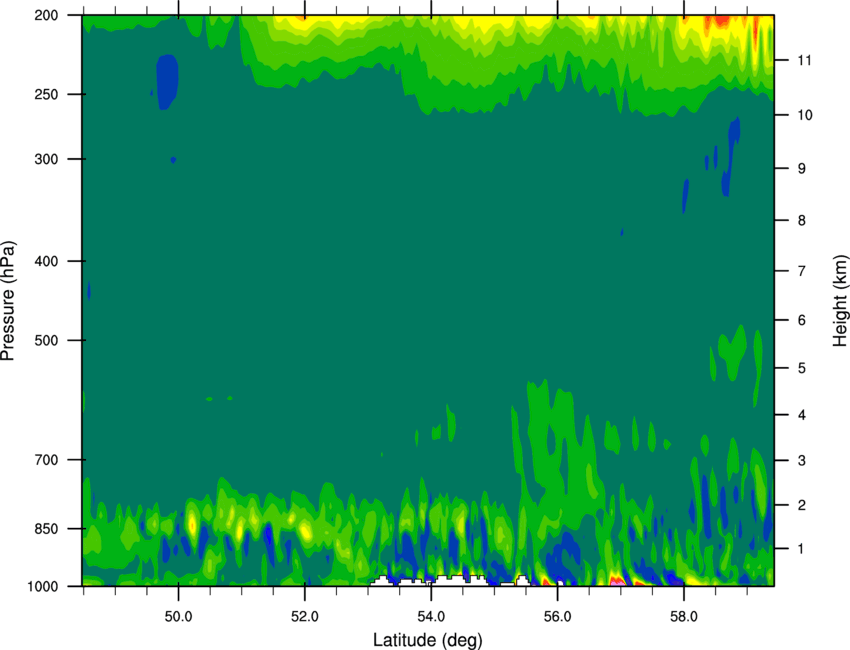Click the 250 pressure axis label
This screenshot has width=850, height=650.
pos(46,94)
